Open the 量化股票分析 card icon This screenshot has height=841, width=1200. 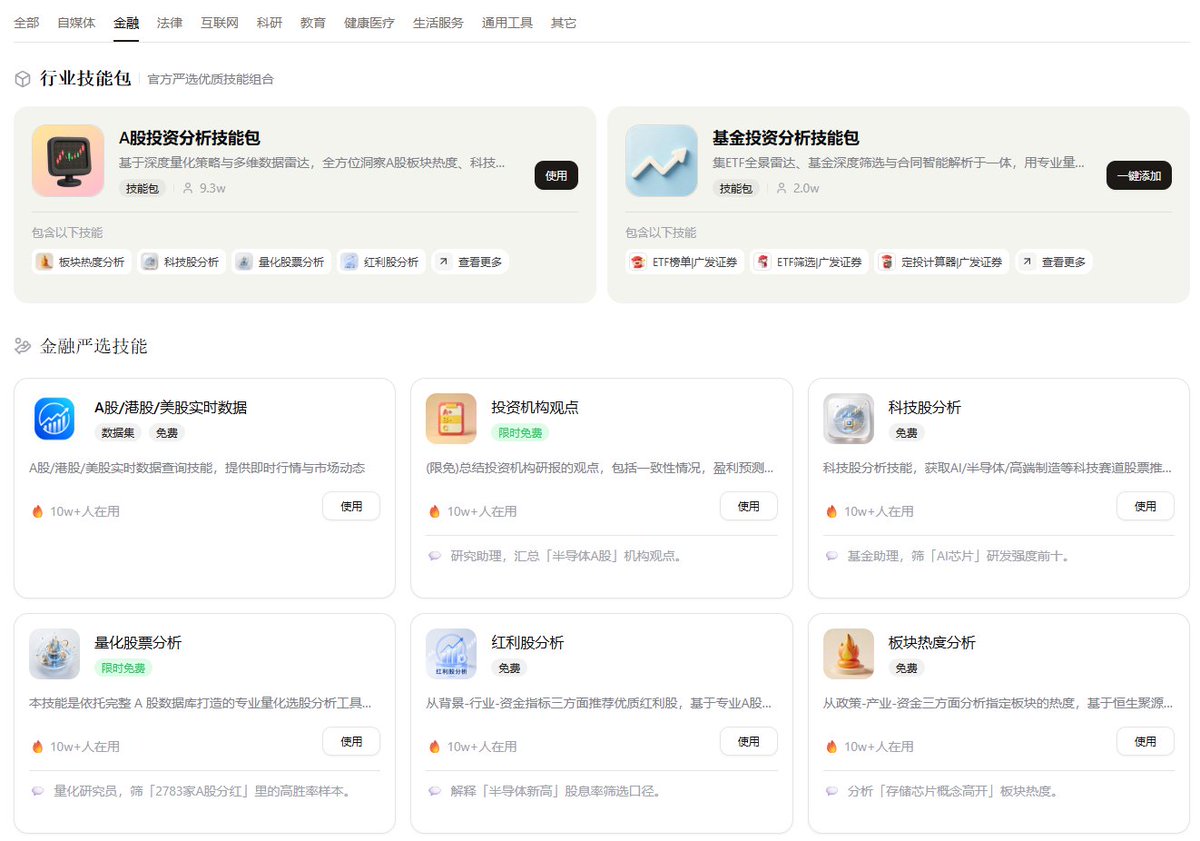[x=55, y=653]
